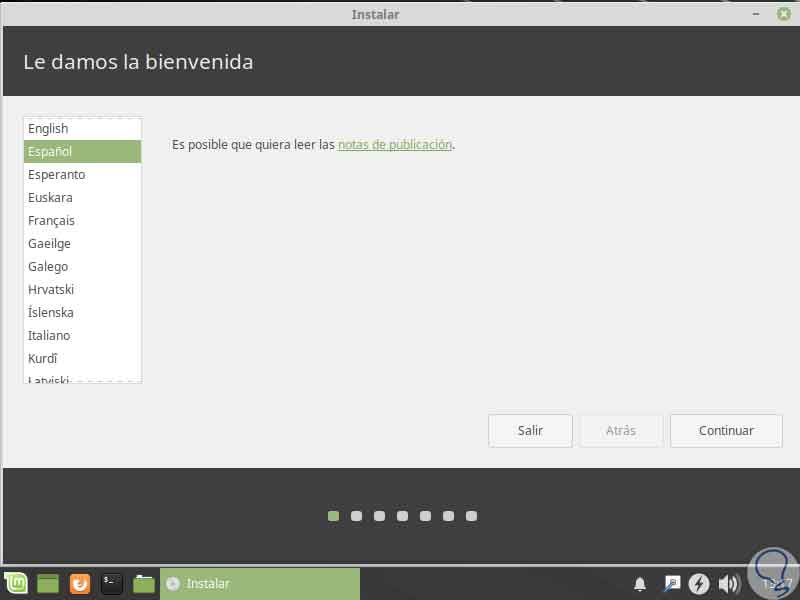Click the show desktop icon
Viewport: 800px width, 600px height.
[x=47, y=583]
